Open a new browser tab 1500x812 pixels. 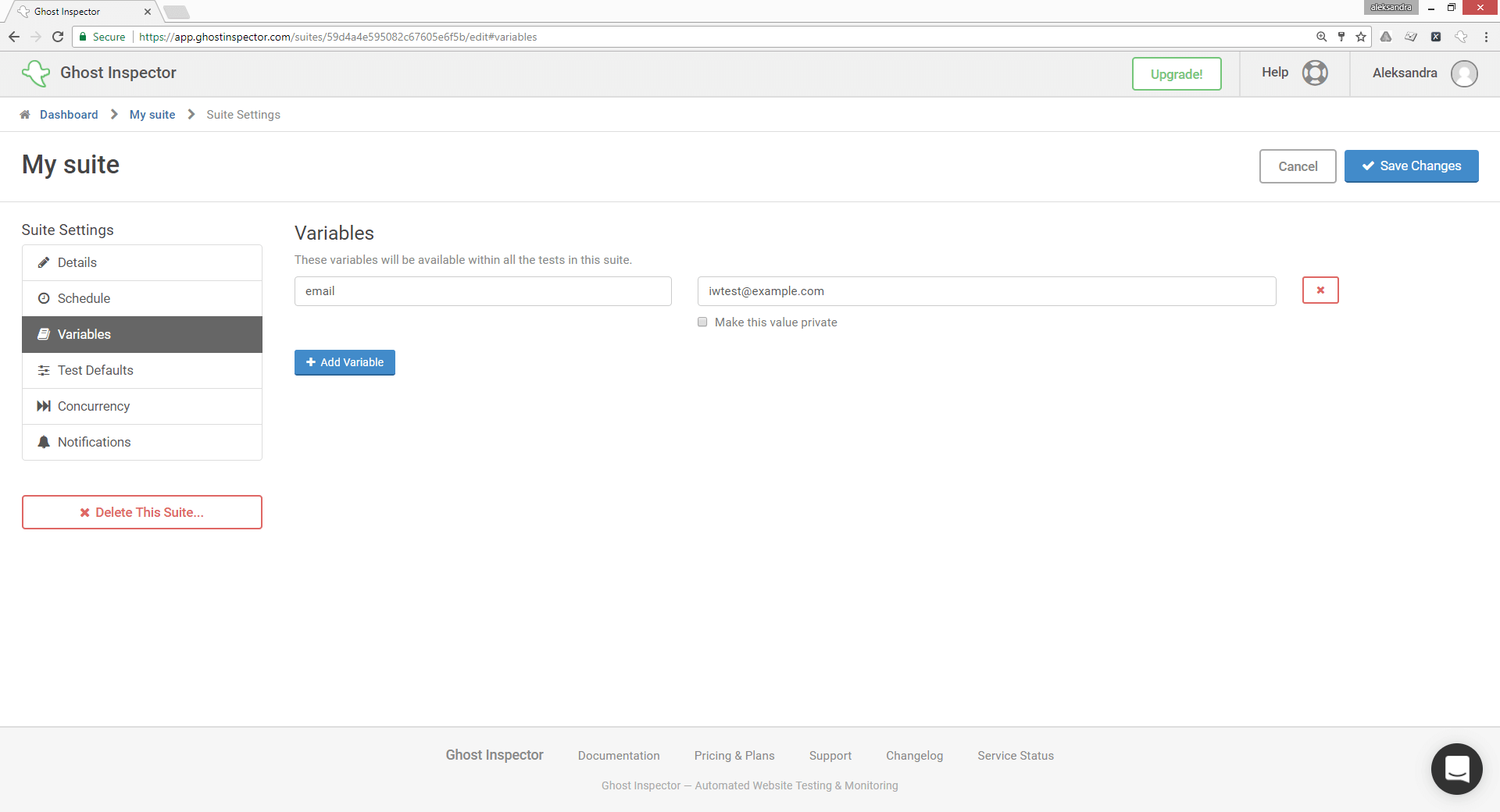coord(177,12)
